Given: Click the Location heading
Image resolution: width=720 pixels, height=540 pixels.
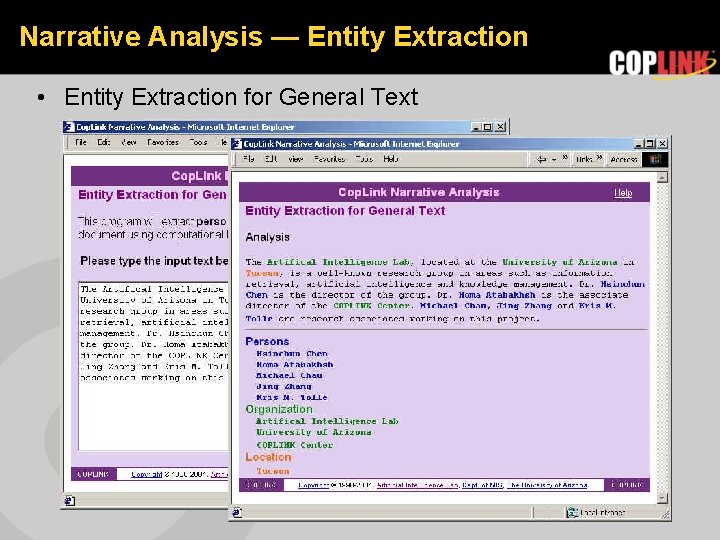Looking at the screenshot, I should 268,457.
